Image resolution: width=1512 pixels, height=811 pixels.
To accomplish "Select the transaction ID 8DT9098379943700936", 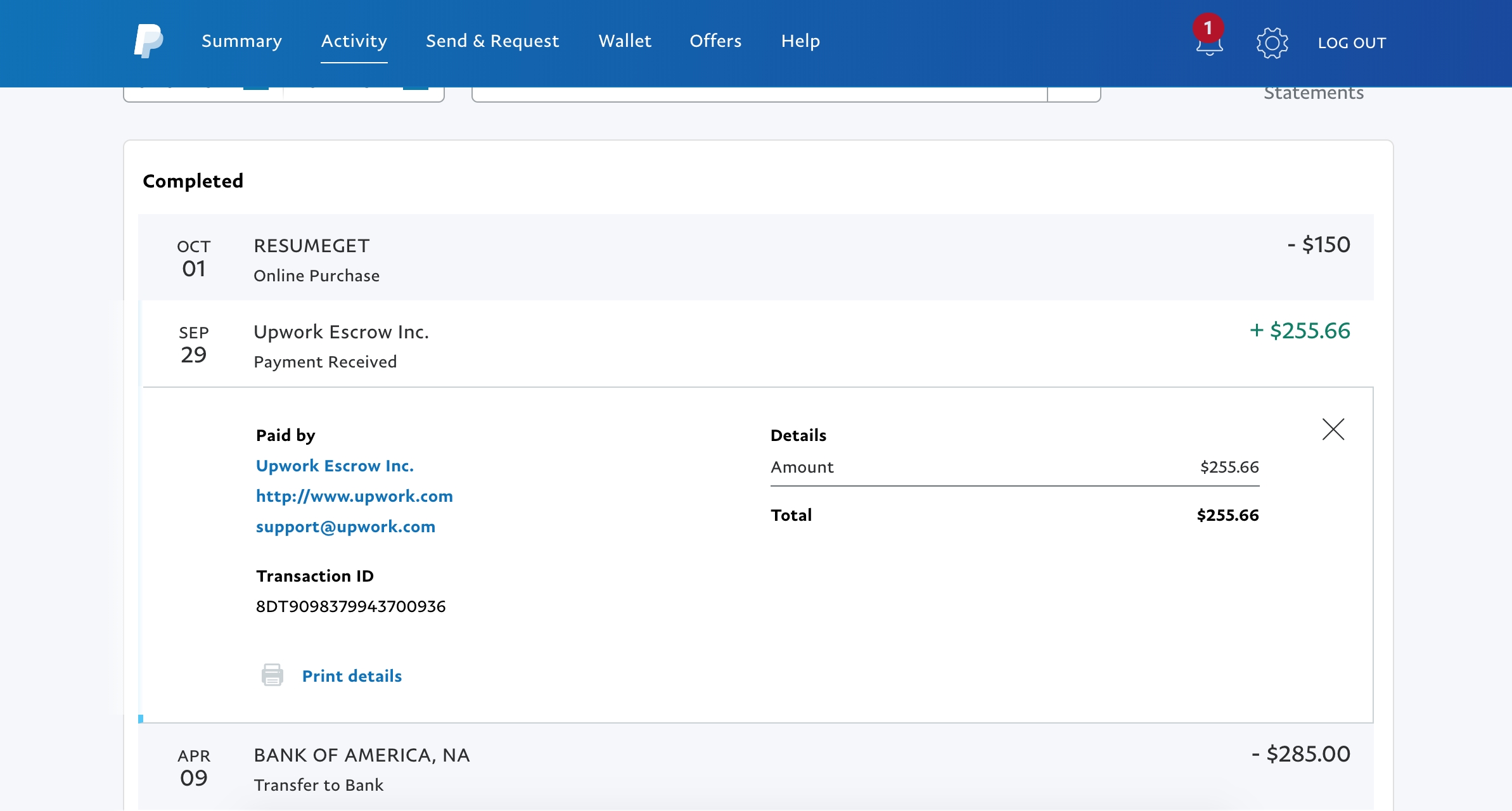I will click(350, 606).
